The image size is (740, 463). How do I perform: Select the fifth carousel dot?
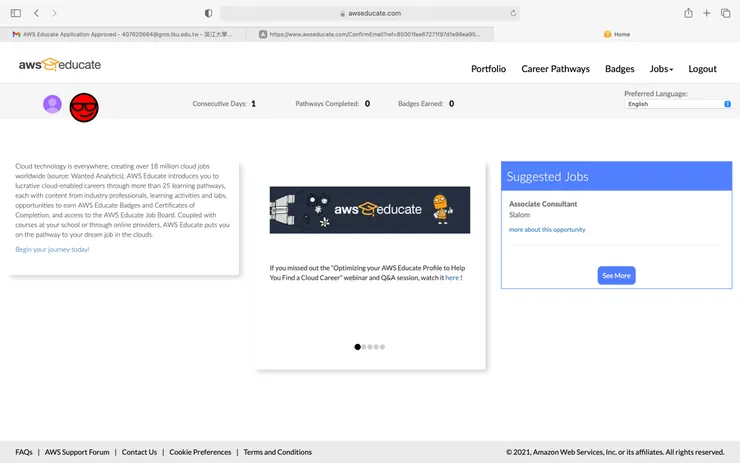tap(382, 347)
